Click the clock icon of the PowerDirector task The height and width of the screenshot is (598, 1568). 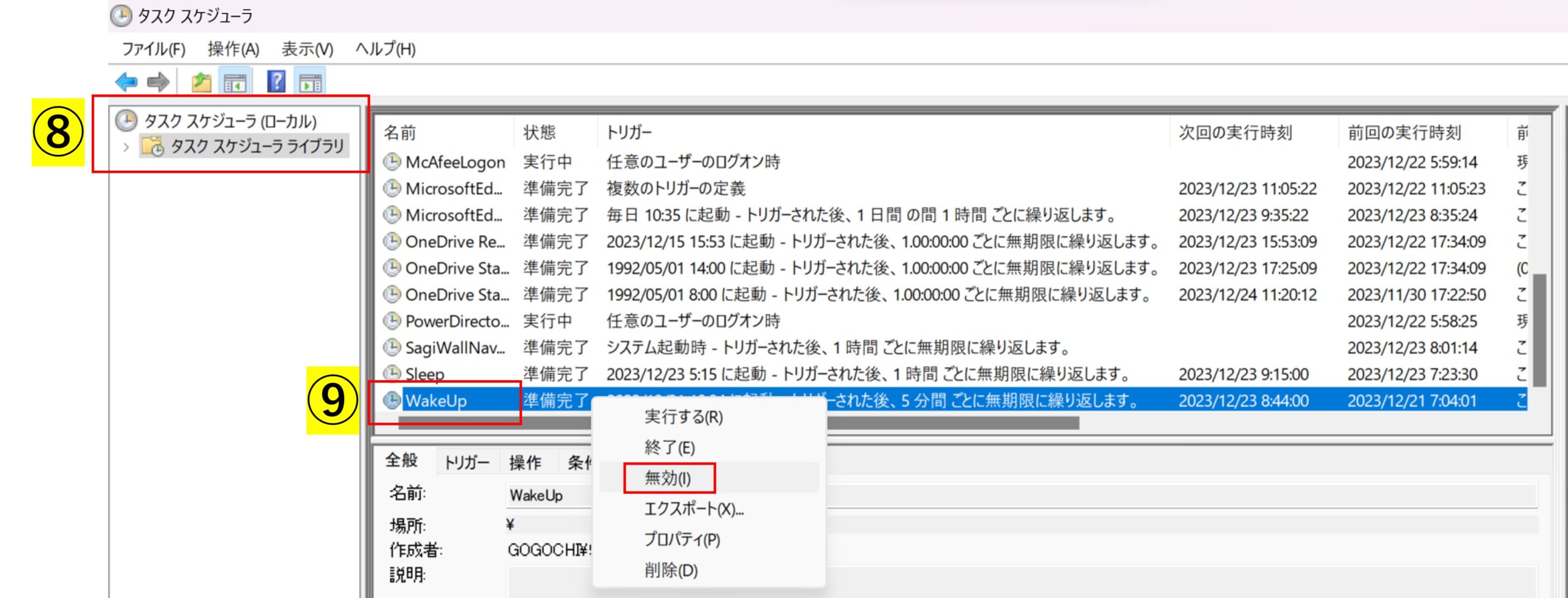click(x=392, y=321)
